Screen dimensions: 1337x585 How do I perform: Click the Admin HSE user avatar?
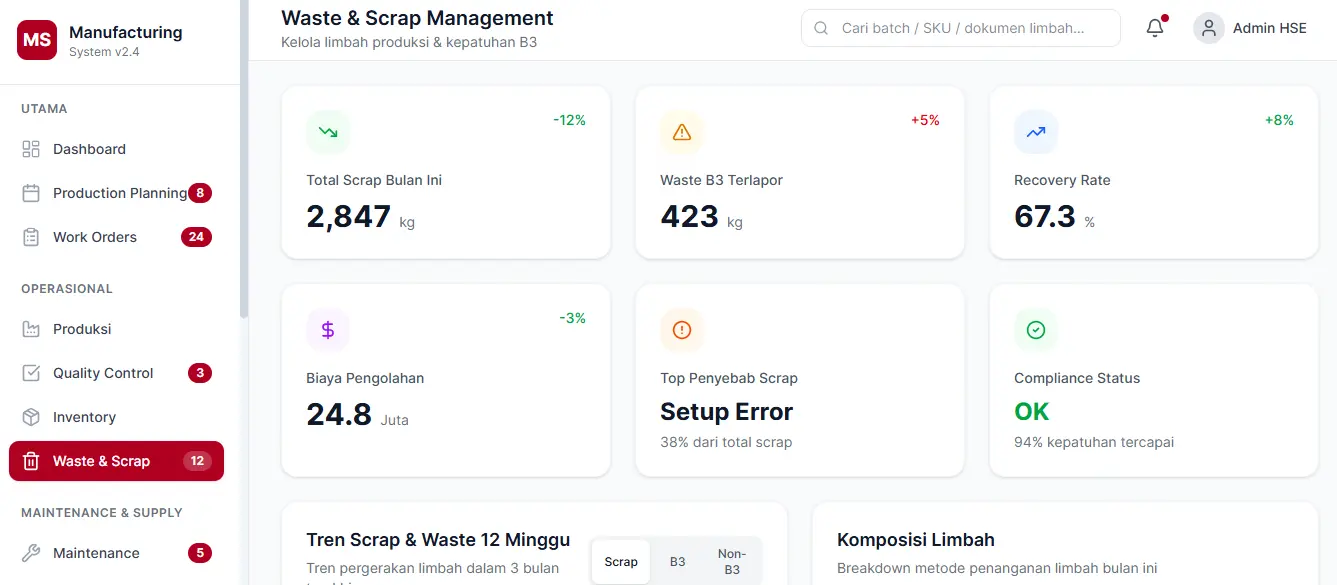coord(1209,28)
